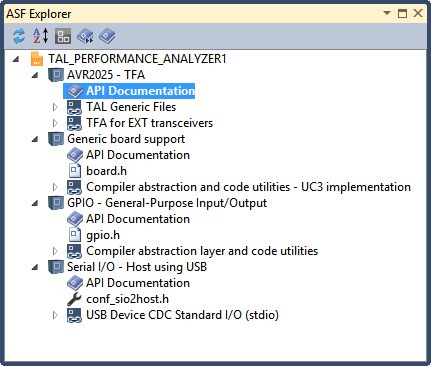The image size is (431, 366).
Task: Expand Compiler abstraction UC3 implementation node
Action: (55, 187)
